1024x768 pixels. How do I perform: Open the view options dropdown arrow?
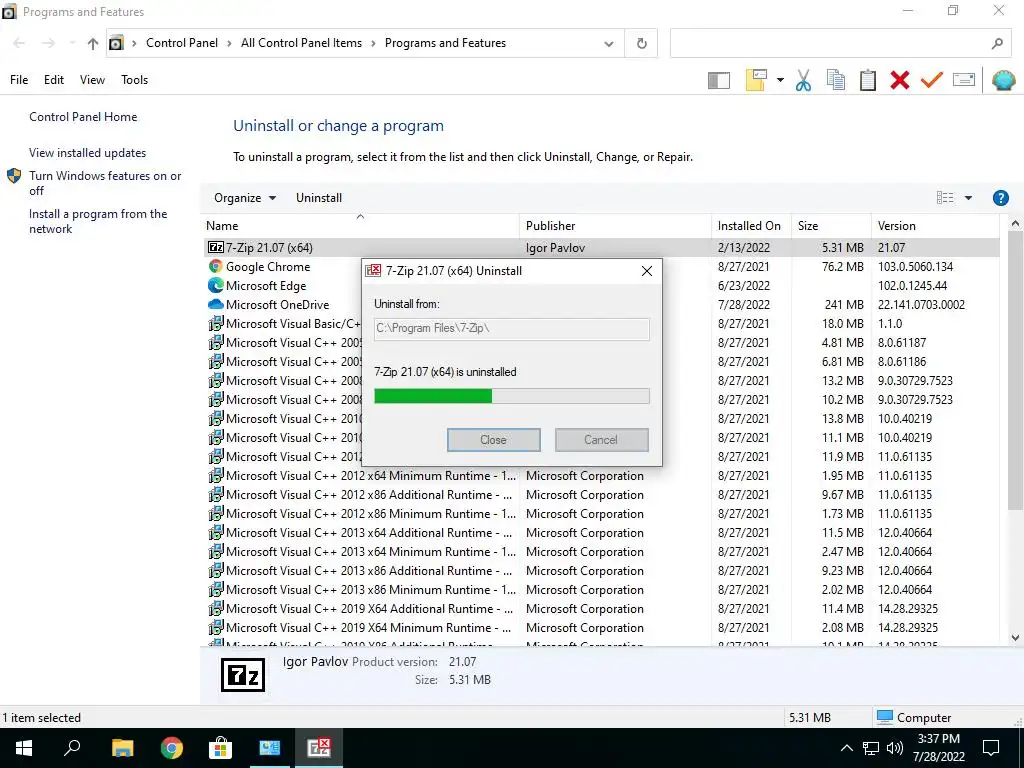point(968,198)
